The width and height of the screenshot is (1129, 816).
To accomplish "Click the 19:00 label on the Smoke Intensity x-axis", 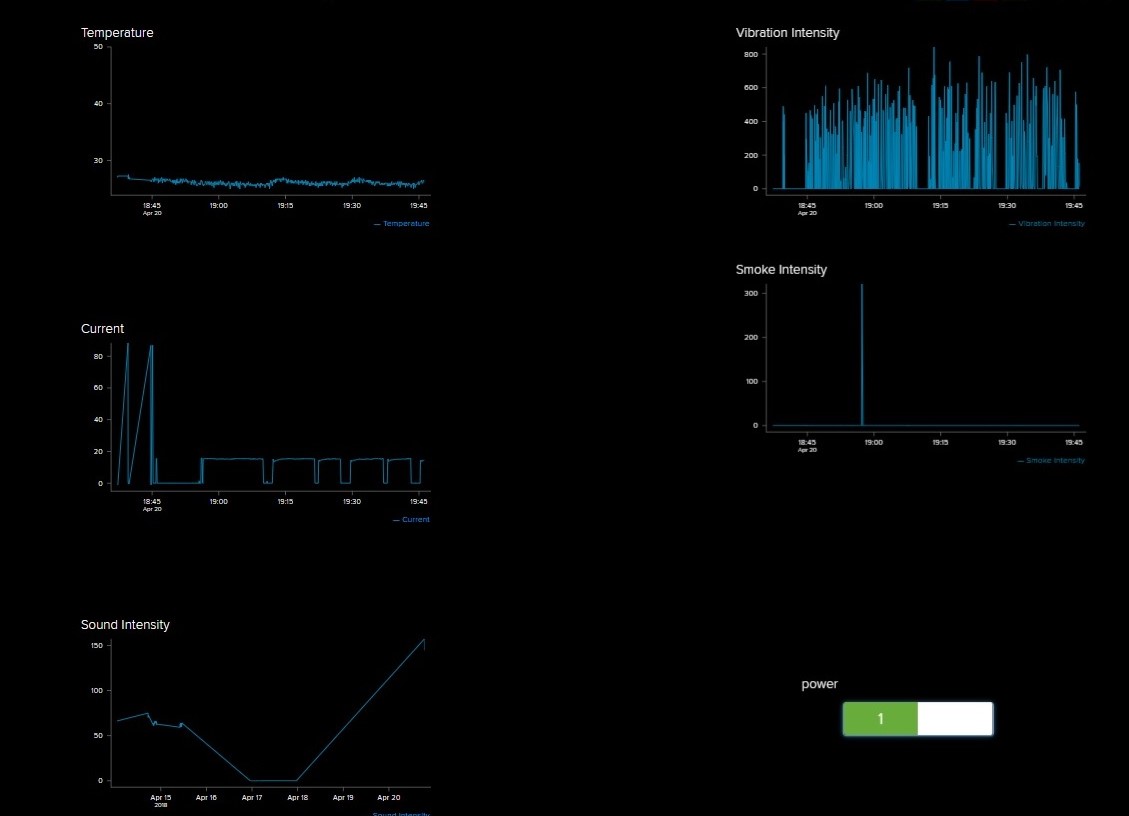I will pos(873,442).
